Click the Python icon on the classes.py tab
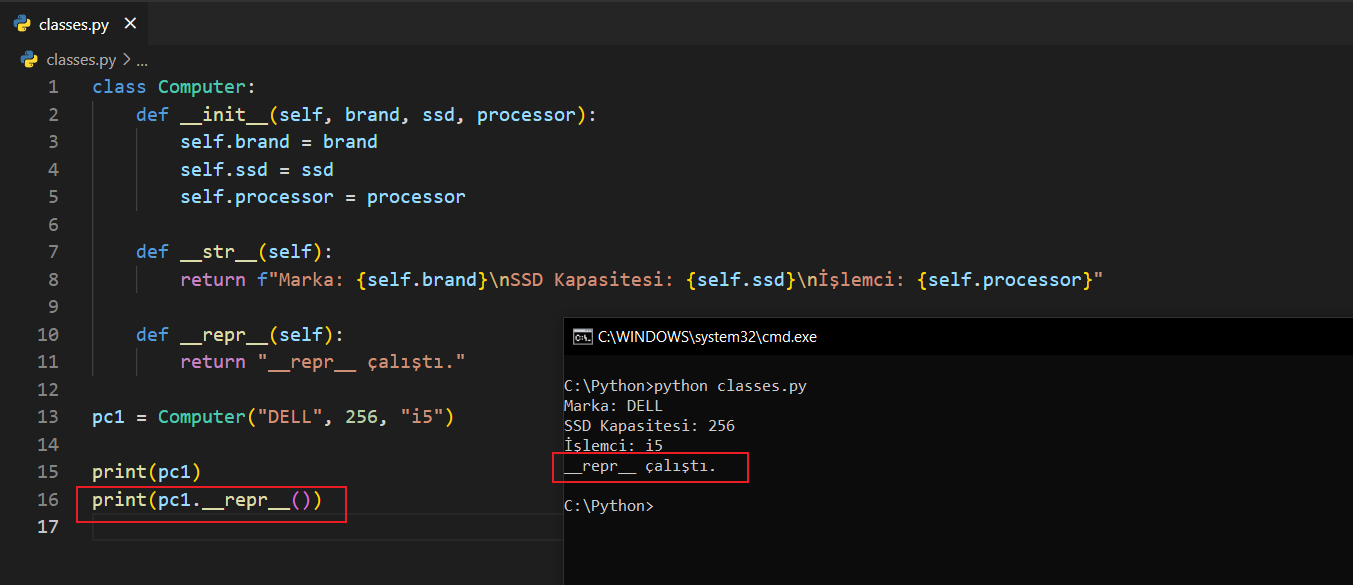Image resolution: width=1353 pixels, height=585 pixels. pos(22,25)
